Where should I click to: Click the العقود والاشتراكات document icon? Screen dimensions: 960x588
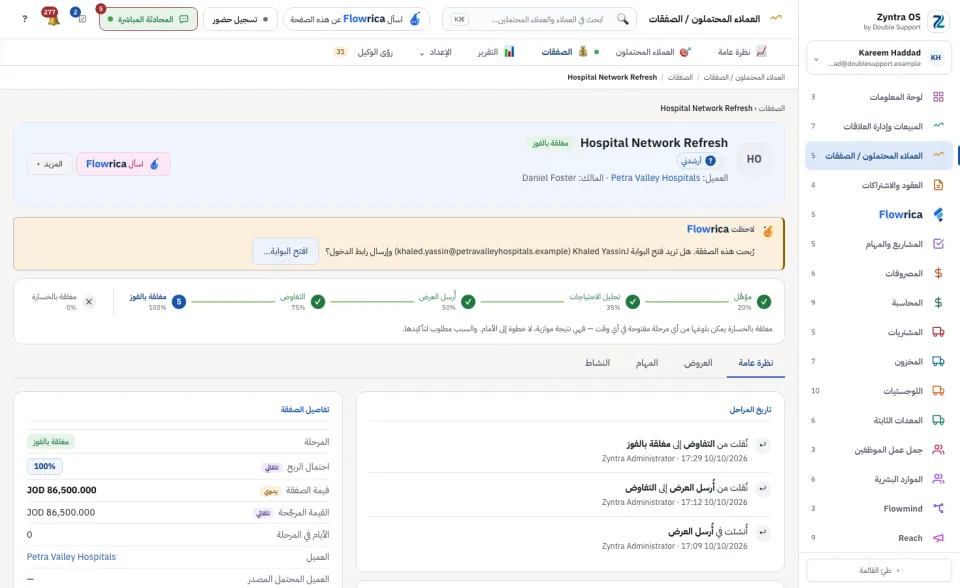(938, 185)
